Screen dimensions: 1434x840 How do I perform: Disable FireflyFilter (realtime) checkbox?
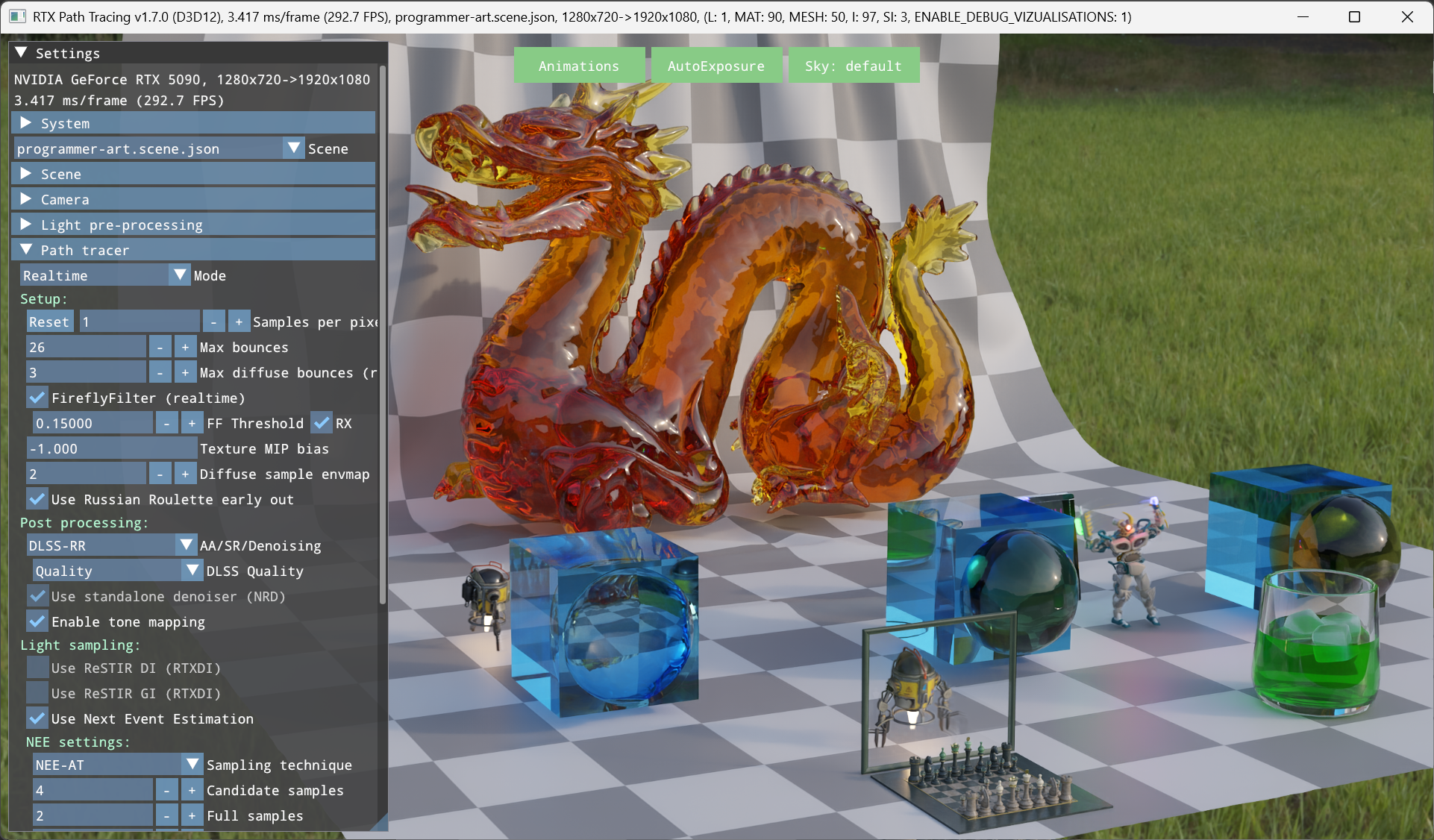[x=37, y=398]
